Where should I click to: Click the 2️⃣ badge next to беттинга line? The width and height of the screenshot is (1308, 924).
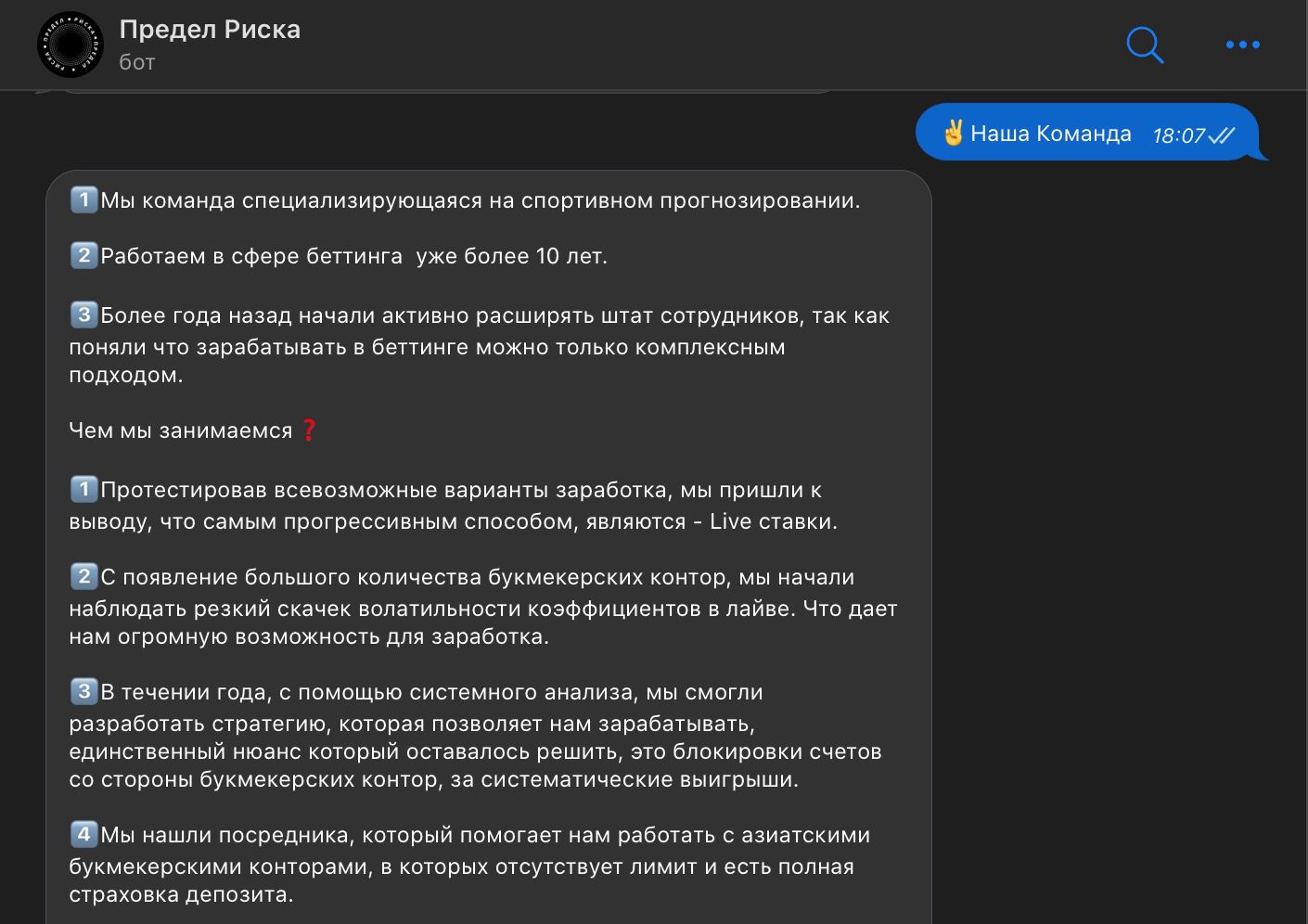pos(83,255)
